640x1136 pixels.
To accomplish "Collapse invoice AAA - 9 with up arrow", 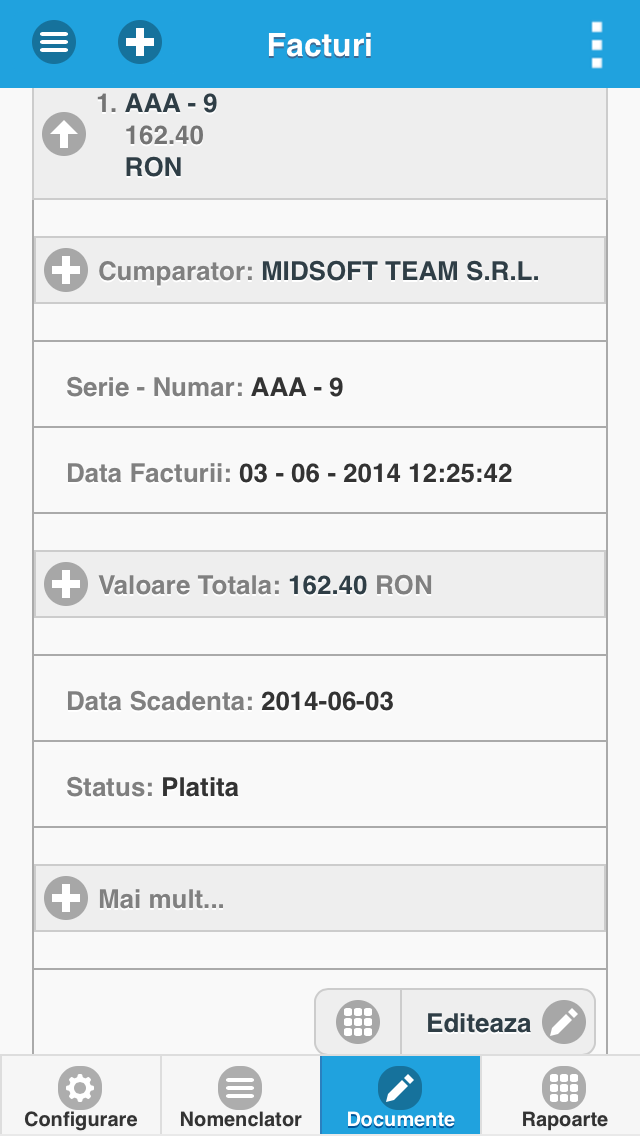I will tap(64, 135).
